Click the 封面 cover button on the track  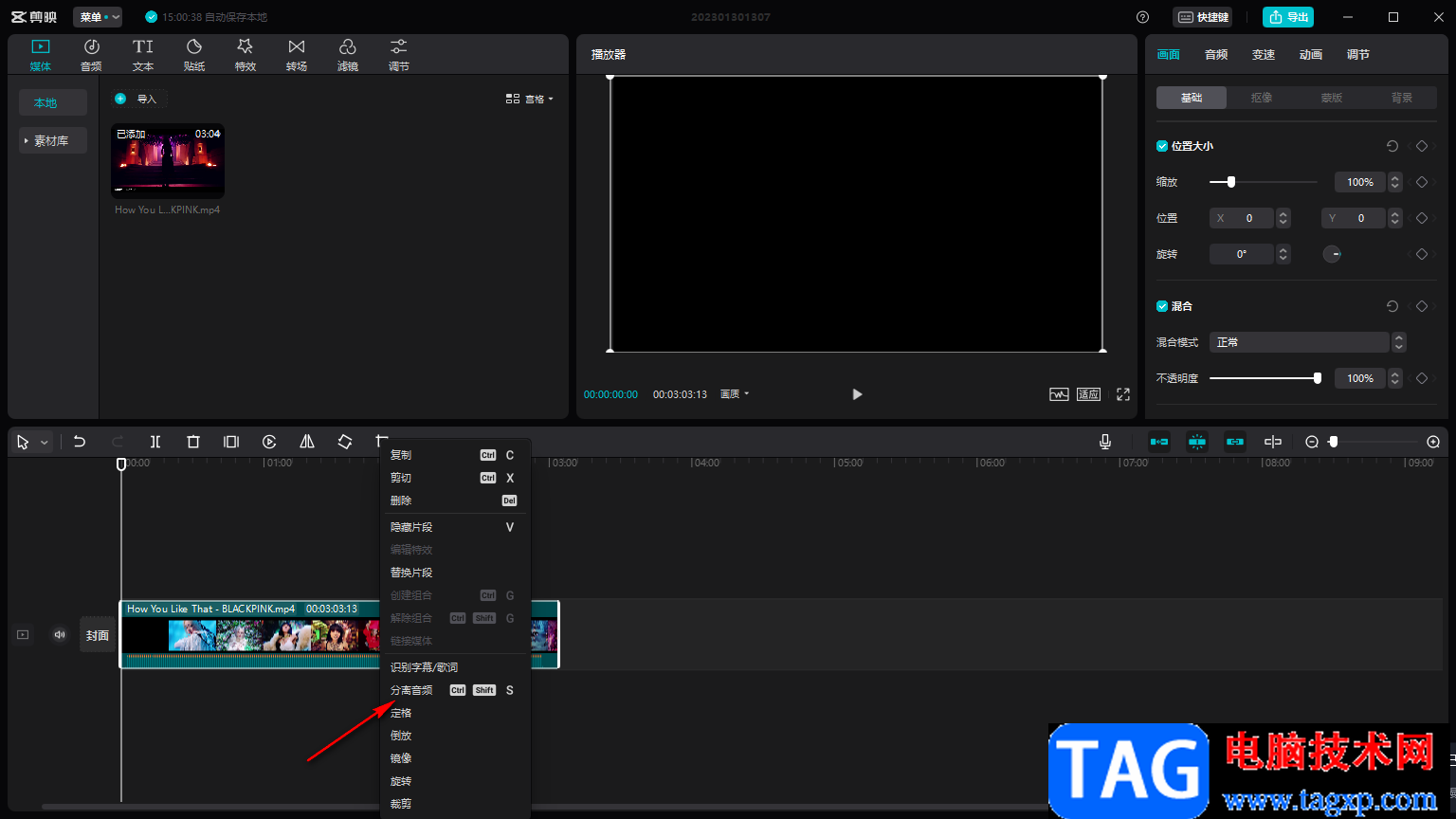coord(98,635)
